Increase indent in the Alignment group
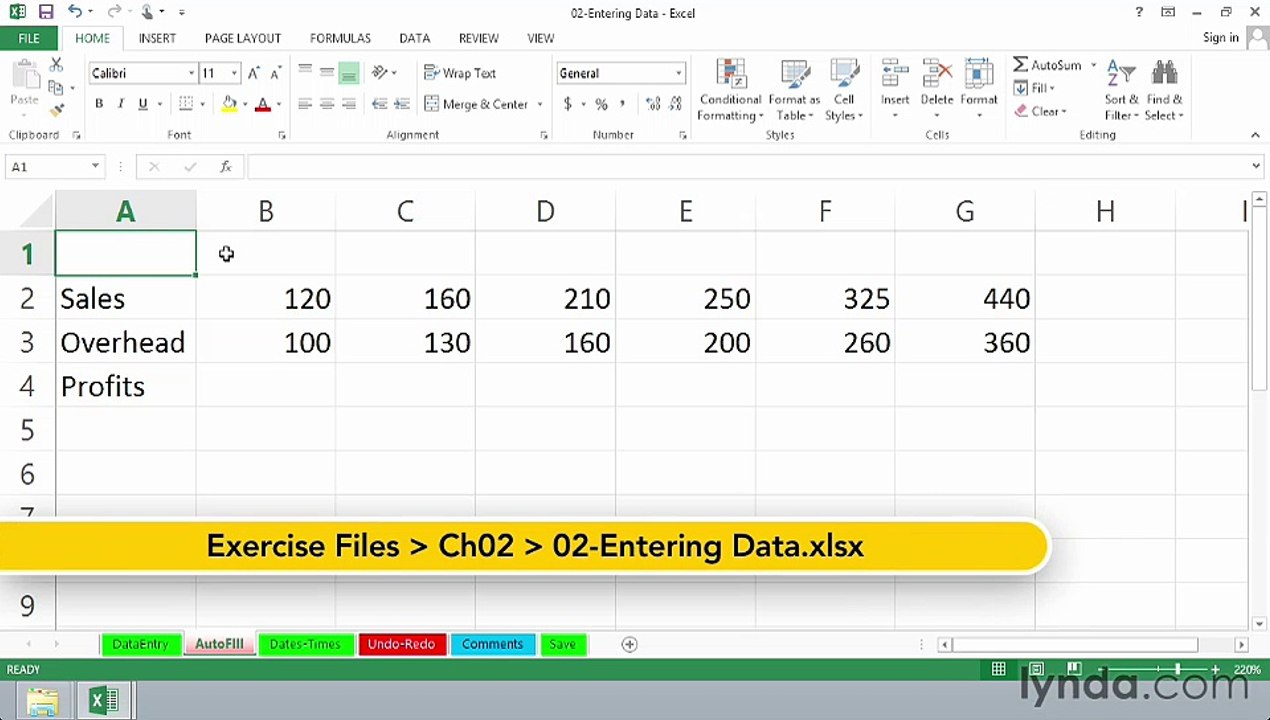The width and height of the screenshot is (1270, 720). coord(401,104)
